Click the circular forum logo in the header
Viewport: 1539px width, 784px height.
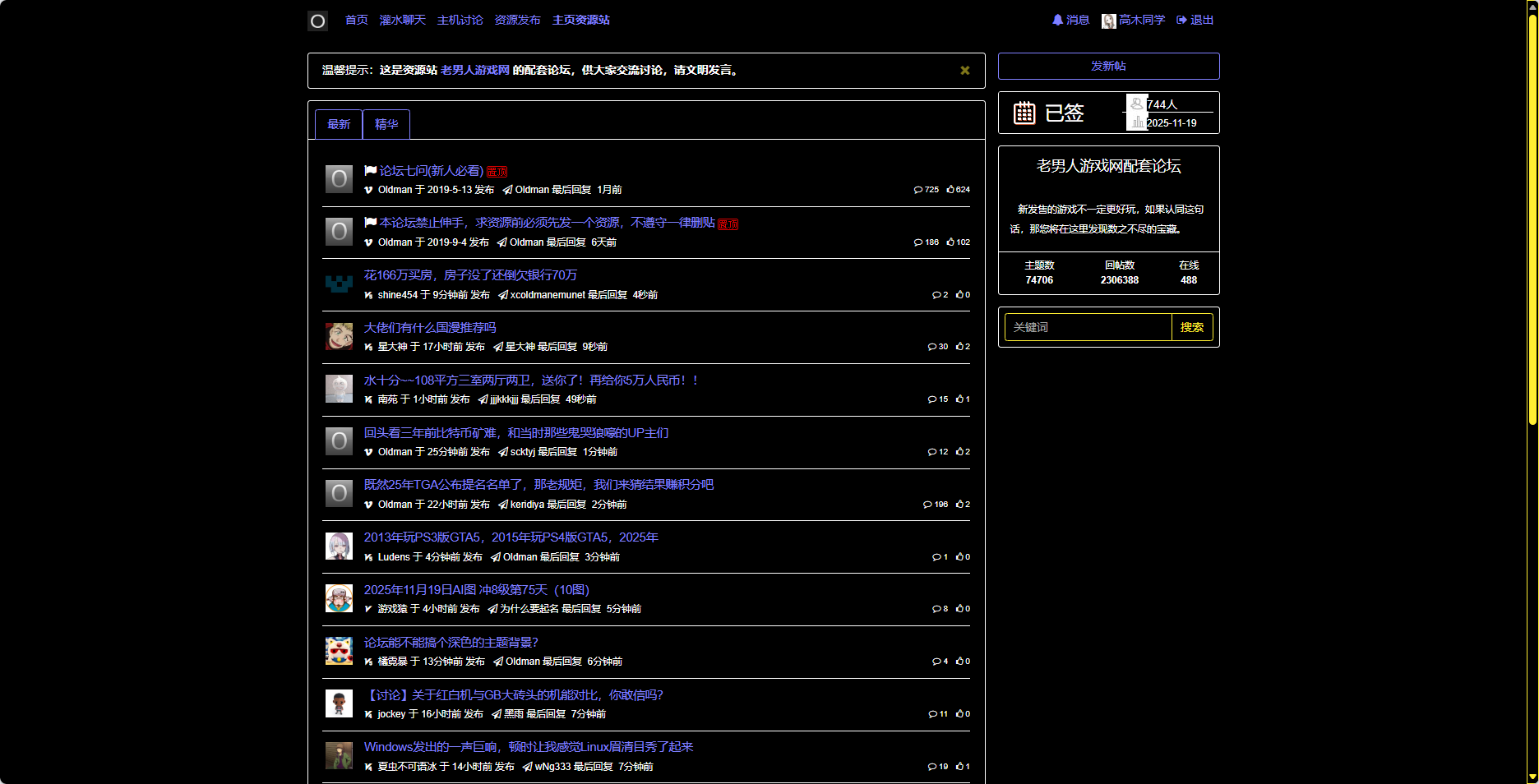pos(317,20)
